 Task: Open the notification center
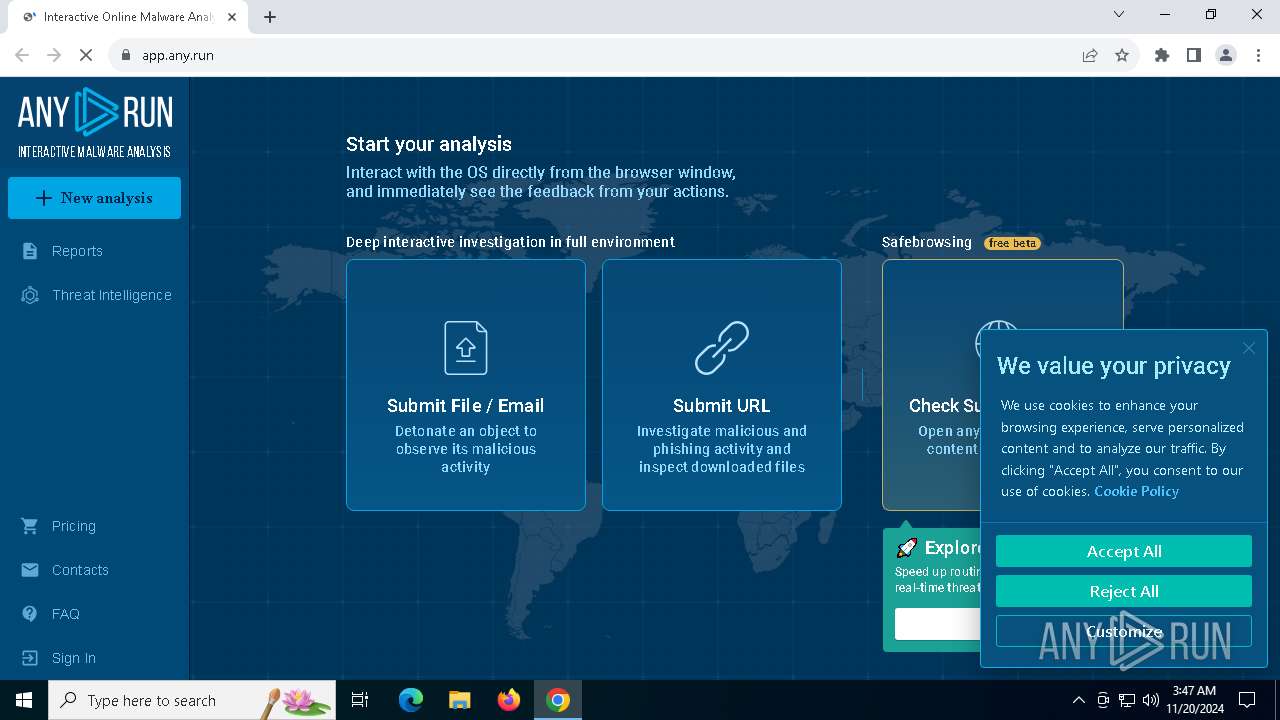tap(1247, 700)
